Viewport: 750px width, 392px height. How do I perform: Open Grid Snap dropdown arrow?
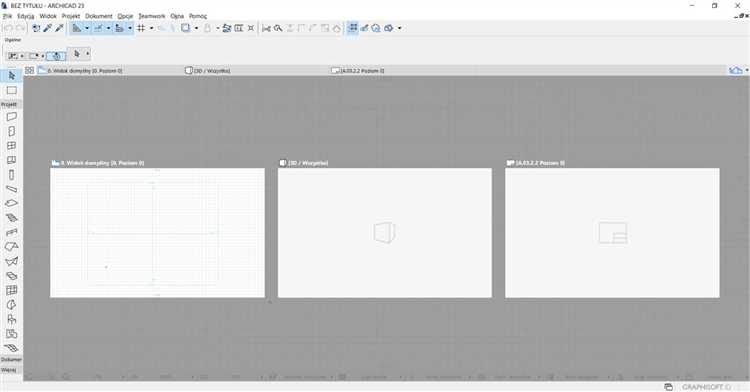click(x=151, y=28)
